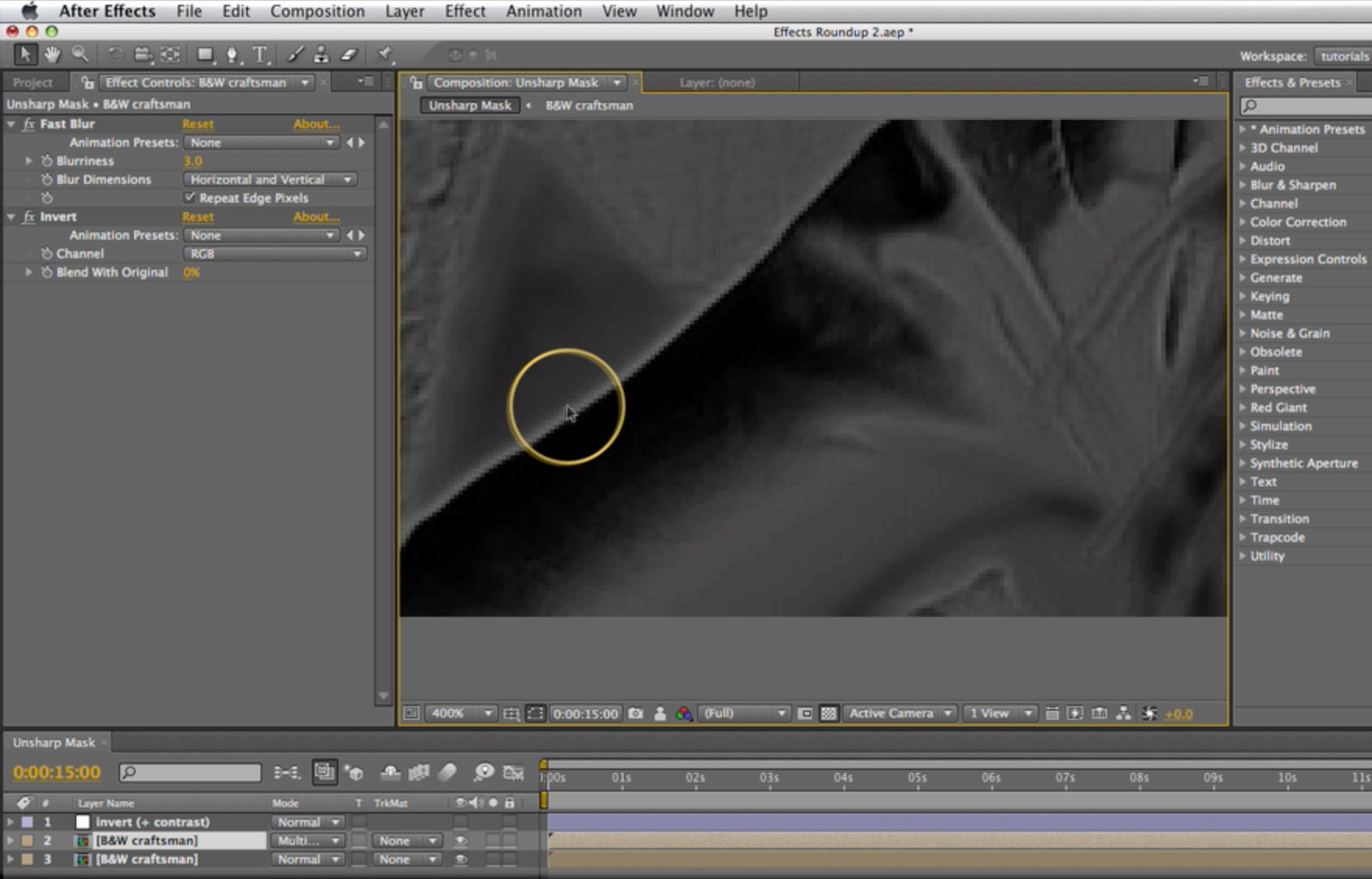Select the Unified Camera tool
Viewport: 1372px width, 879px height.
pyautogui.click(x=143, y=55)
